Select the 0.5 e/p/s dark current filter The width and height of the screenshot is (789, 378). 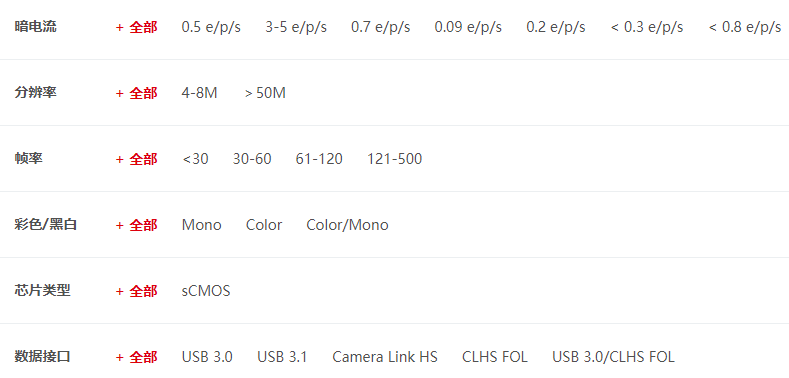(211, 27)
